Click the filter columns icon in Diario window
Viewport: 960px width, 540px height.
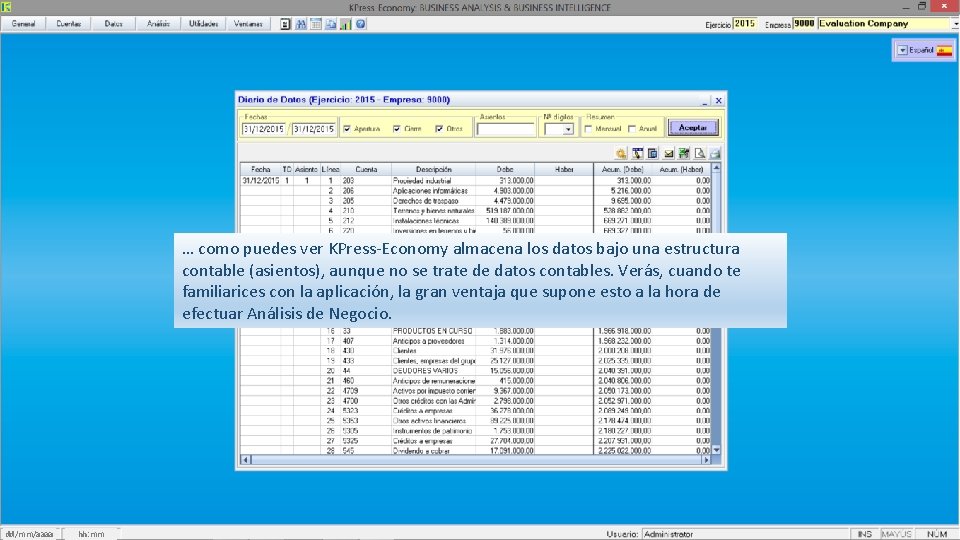637,154
